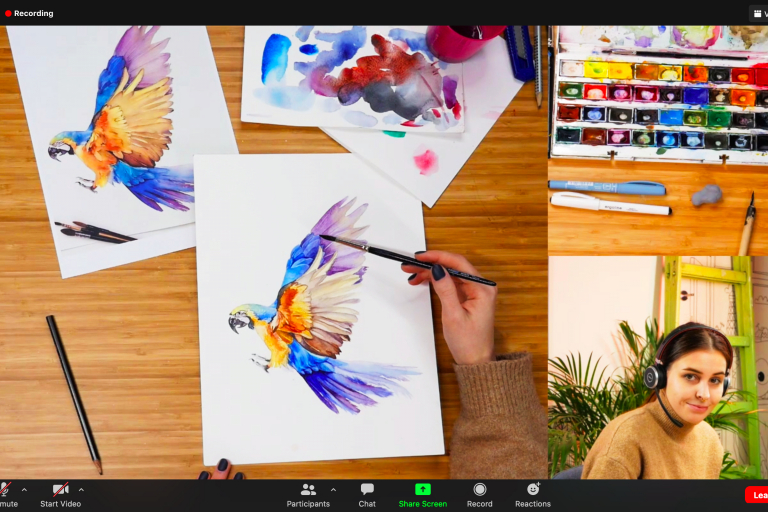This screenshot has width=768, height=512.
Task: Open the Participants panel
Action: 308,493
